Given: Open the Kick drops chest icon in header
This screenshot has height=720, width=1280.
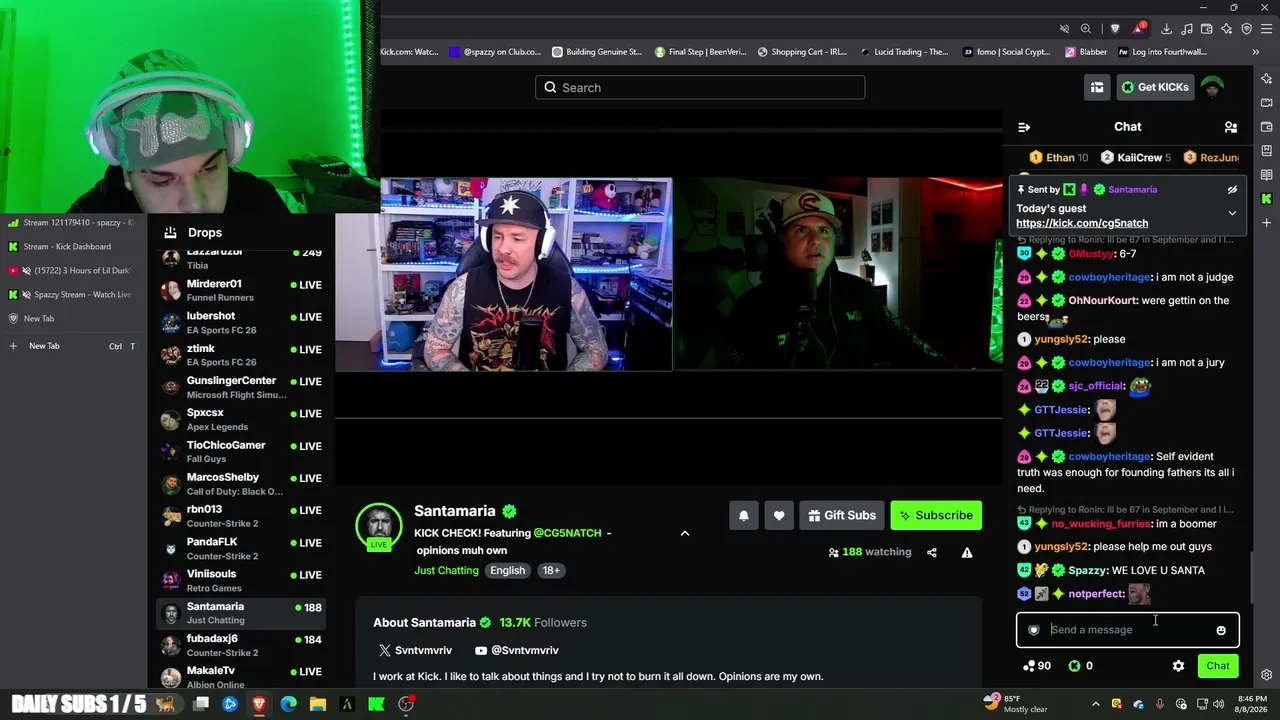Looking at the screenshot, I should (x=1097, y=87).
